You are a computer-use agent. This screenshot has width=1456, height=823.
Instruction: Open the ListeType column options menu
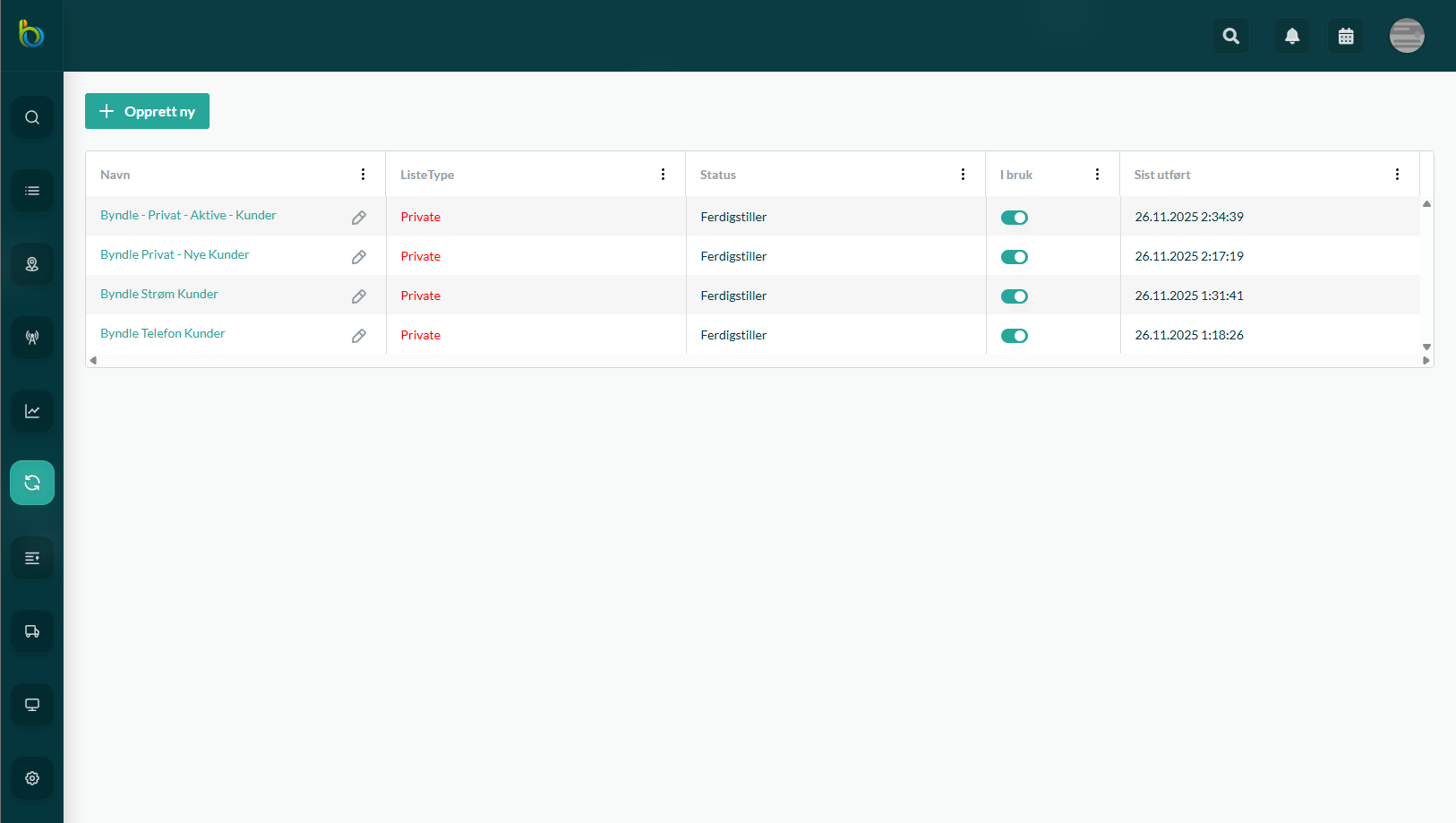(x=663, y=175)
